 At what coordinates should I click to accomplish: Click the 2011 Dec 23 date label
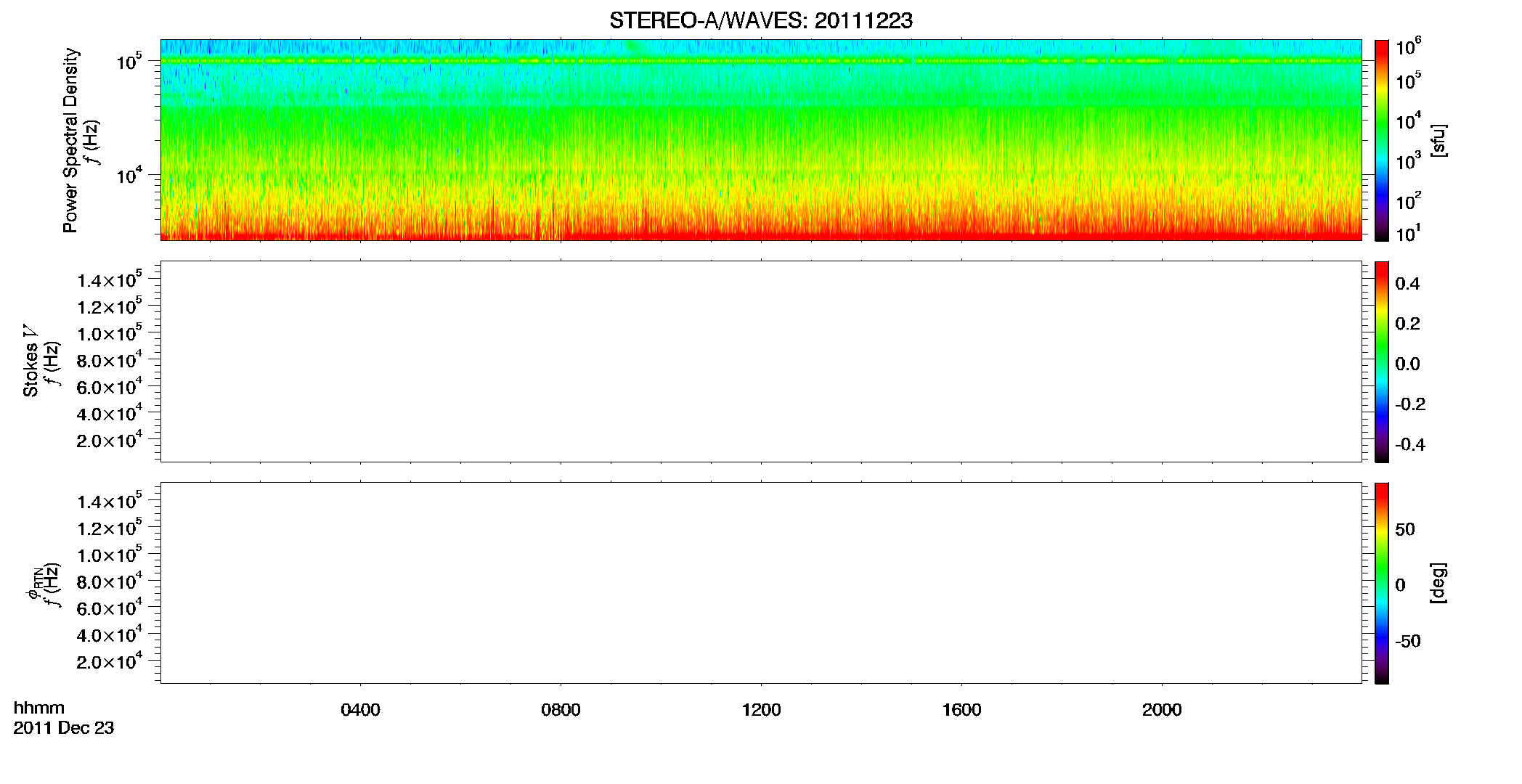[64, 728]
